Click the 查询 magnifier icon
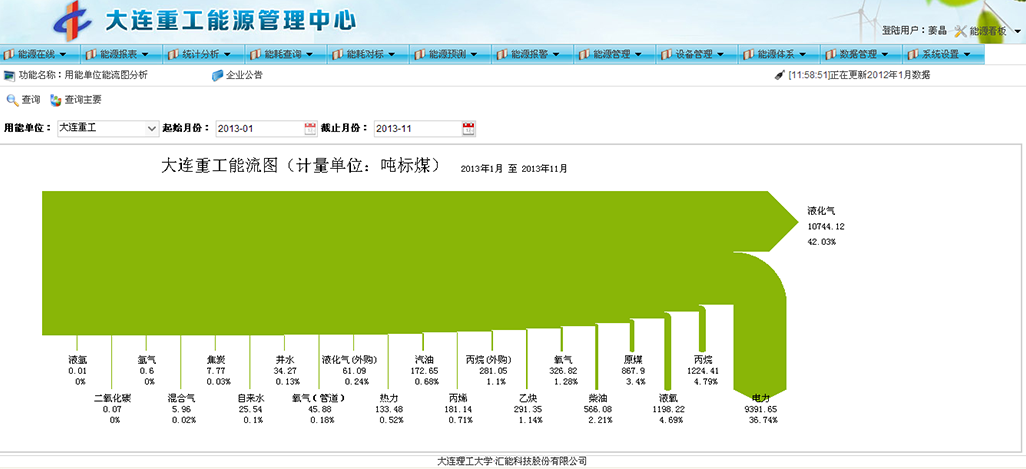Image resolution: width=1026 pixels, height=469 pixels. pyautogui.click(x=12, y=100)
